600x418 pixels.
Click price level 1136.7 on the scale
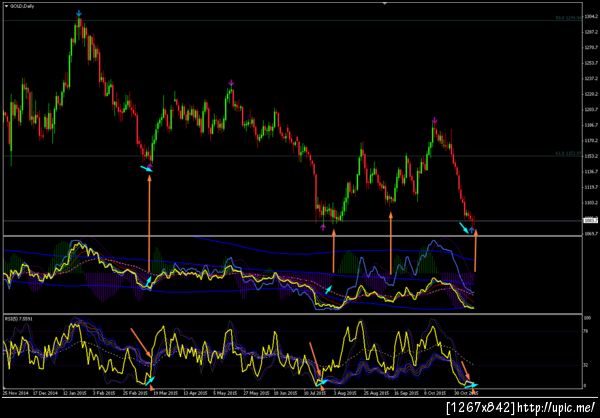coord(589,171)
